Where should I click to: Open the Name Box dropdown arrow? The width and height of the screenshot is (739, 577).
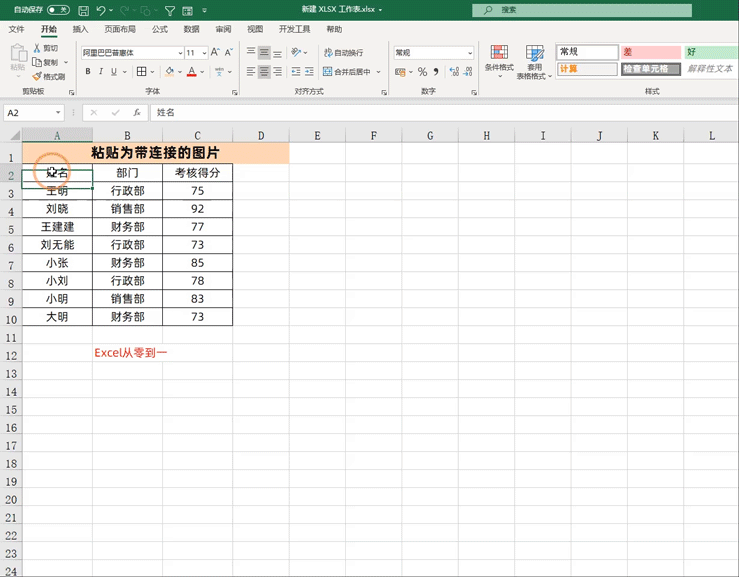click(58, 113)
